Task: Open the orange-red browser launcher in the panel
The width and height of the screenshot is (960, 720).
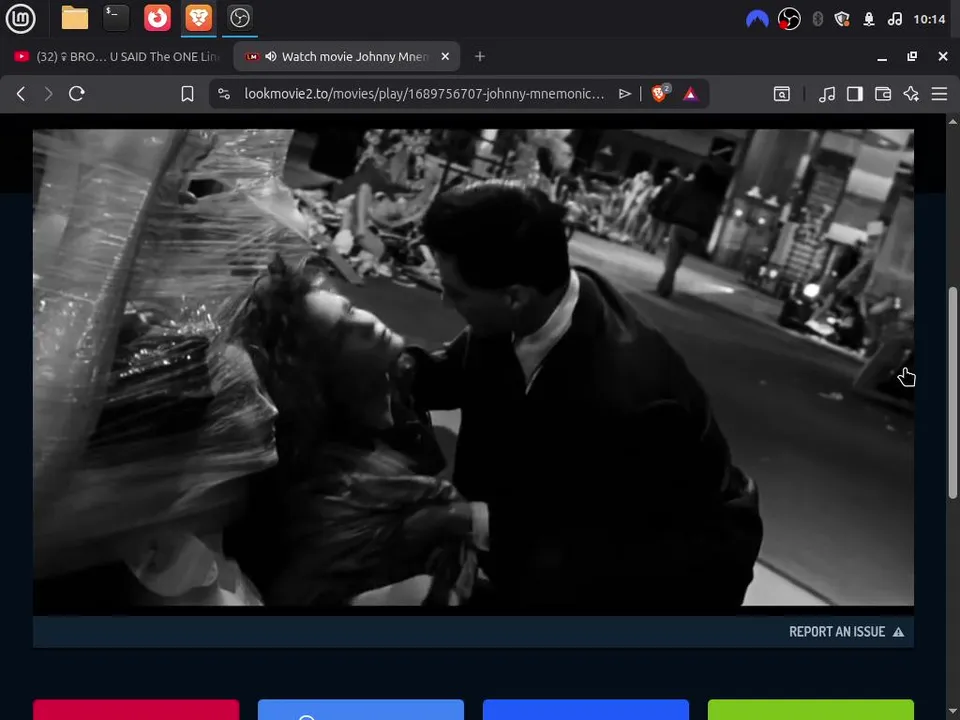Action: (x=157, y=18)
